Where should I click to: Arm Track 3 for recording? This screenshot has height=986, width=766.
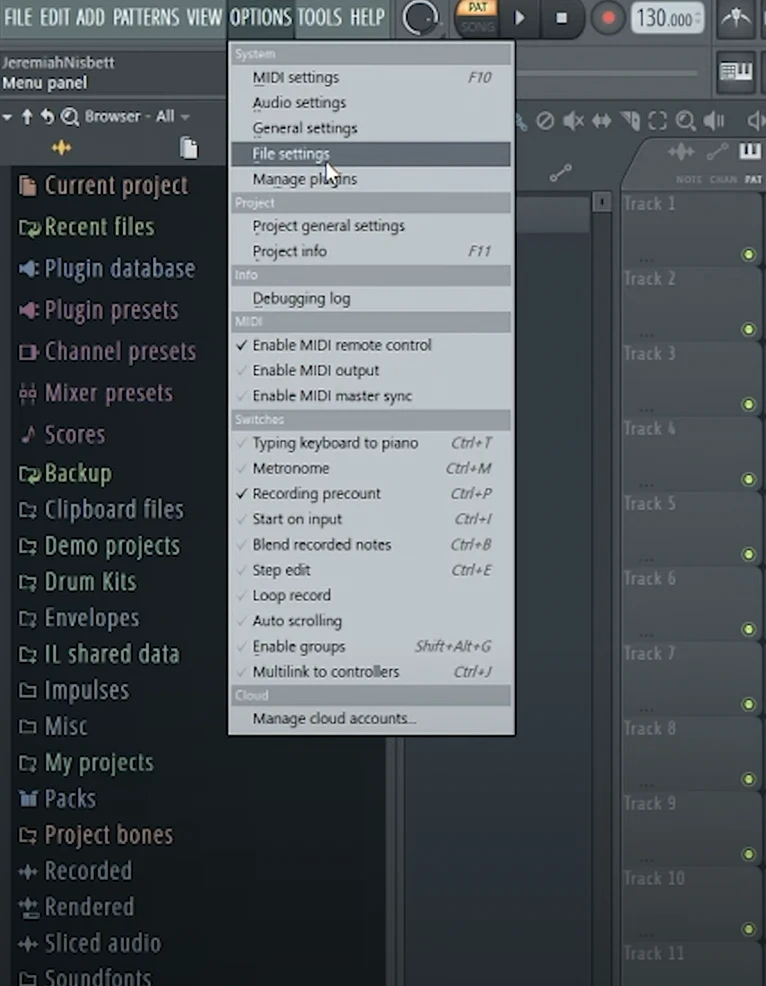pos(748,404)
